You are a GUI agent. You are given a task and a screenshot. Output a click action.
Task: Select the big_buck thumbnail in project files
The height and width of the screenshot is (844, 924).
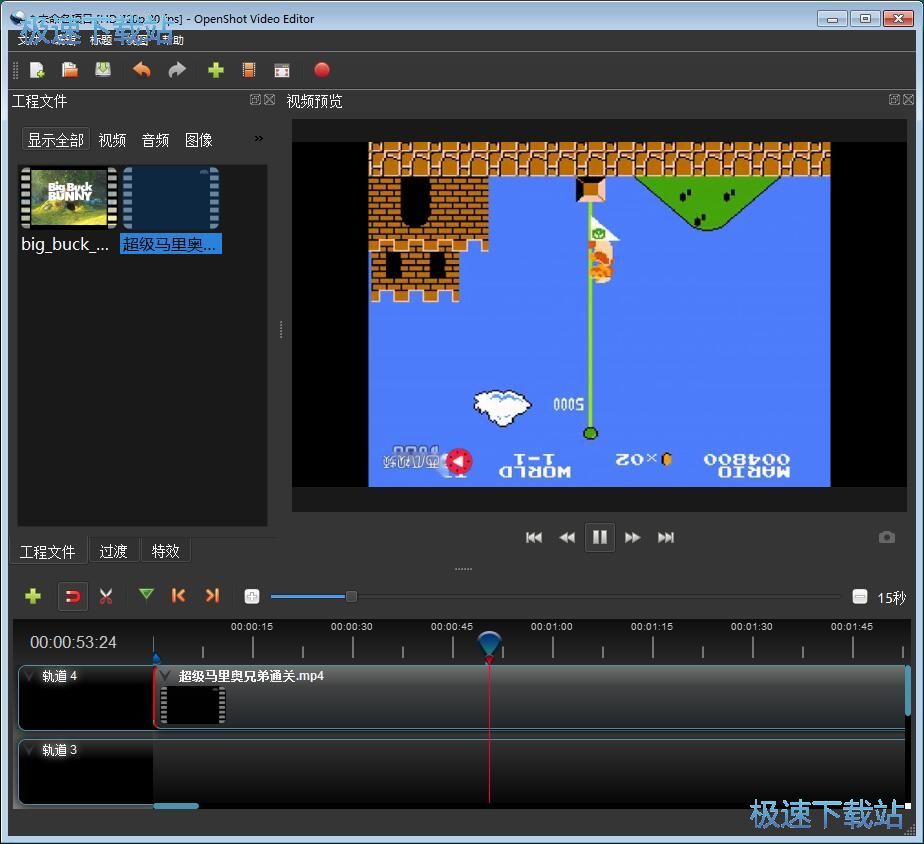tap(69, 197)
